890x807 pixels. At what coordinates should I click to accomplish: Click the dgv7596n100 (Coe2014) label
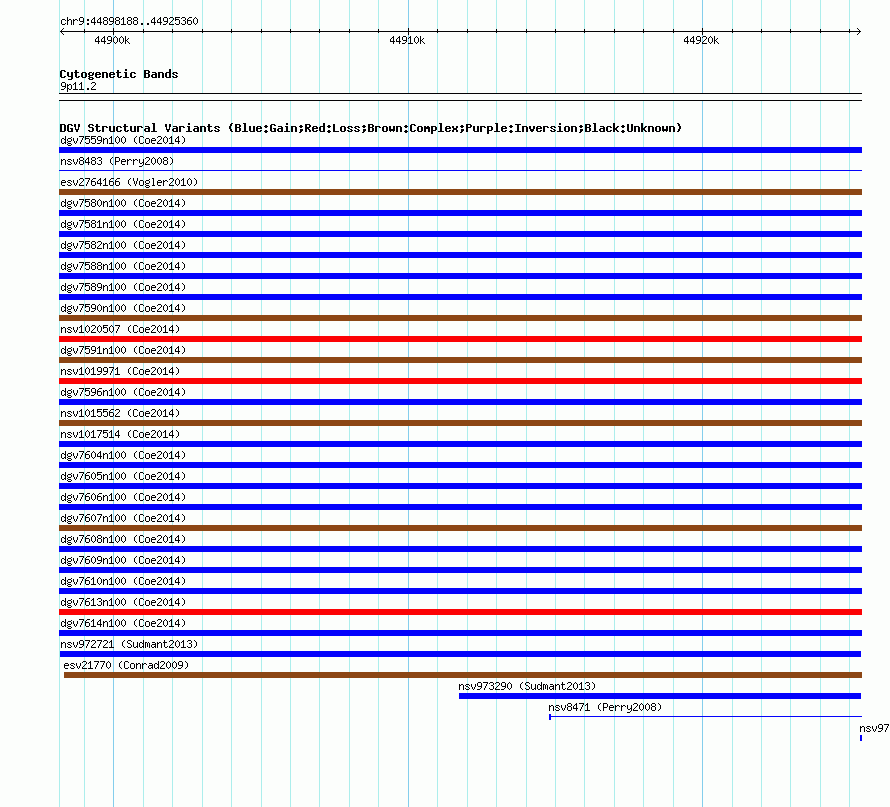(123, 392)
